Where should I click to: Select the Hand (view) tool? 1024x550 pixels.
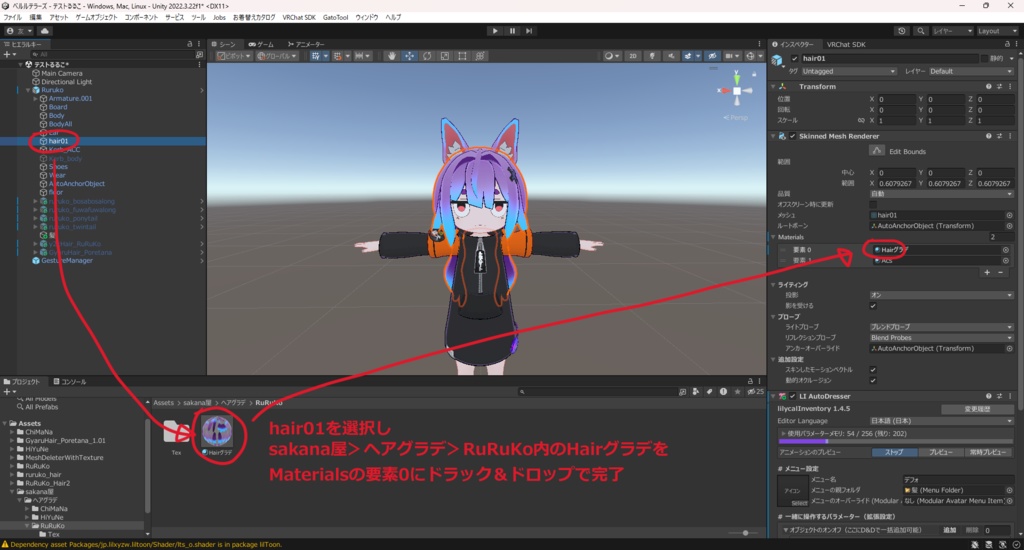pos(392,56)
